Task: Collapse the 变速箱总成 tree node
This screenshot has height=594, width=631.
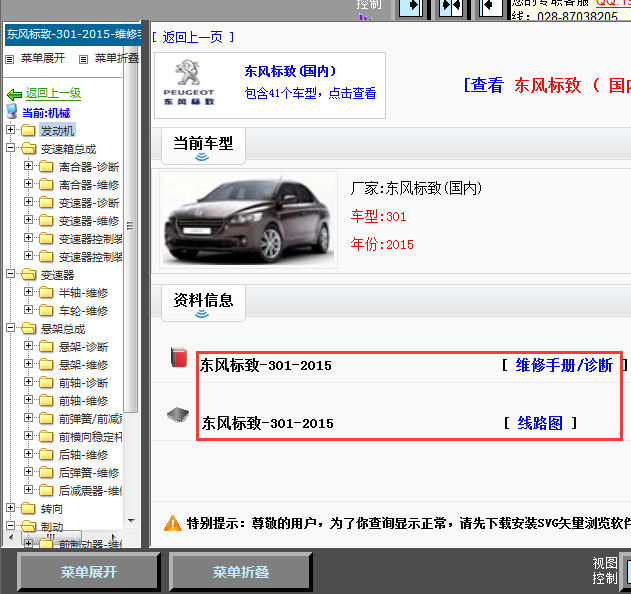Action: pos(10,148)
